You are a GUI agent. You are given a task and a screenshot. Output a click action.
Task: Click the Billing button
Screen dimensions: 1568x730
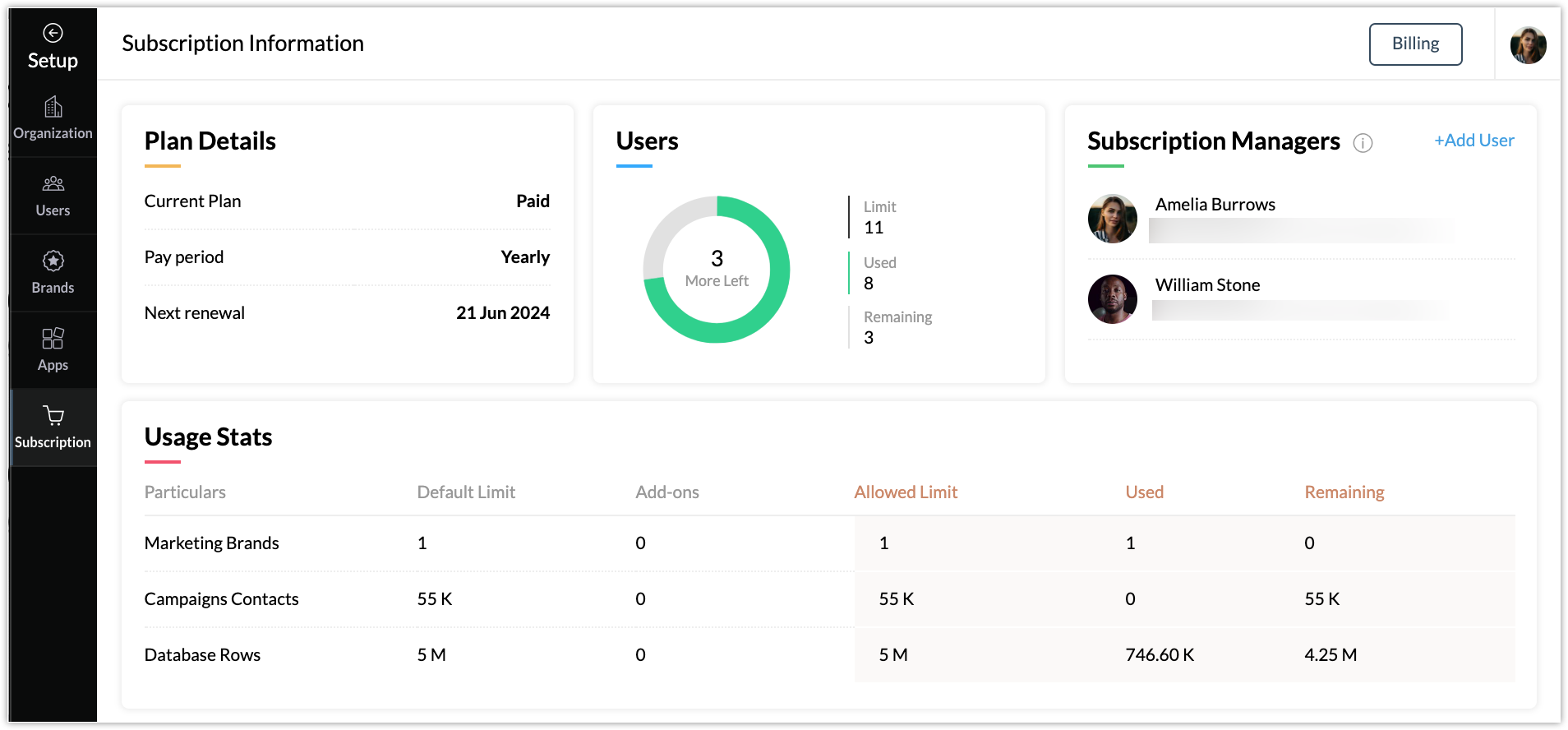tap(1415, 44)
